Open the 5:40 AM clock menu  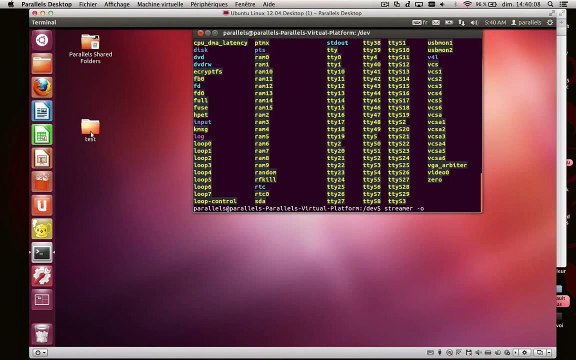495,22
